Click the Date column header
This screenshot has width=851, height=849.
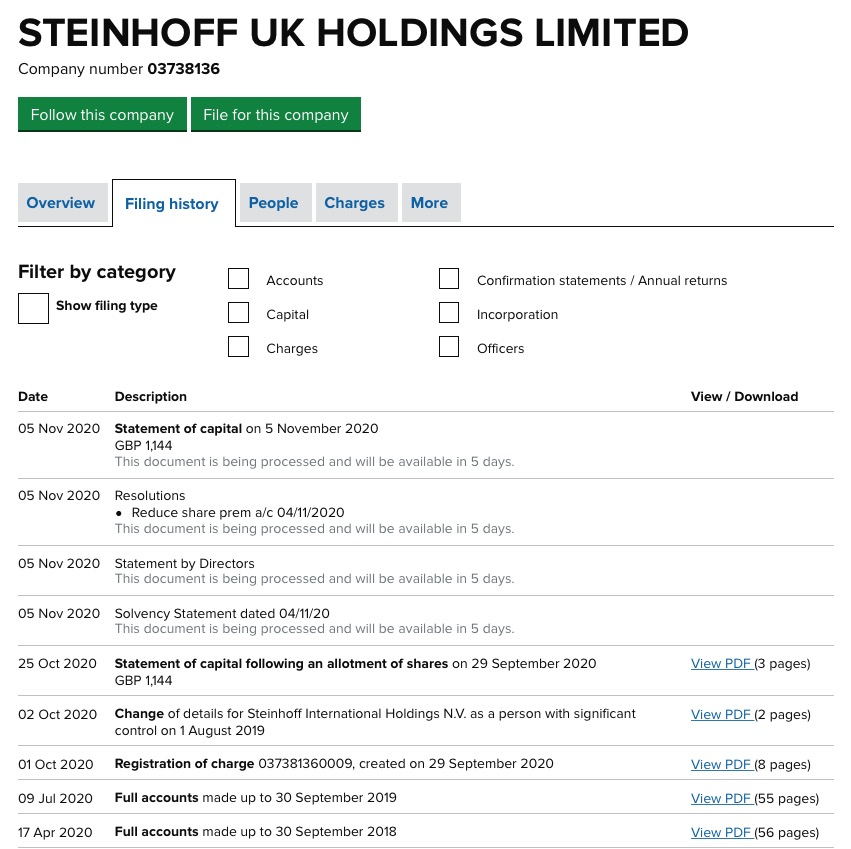pos(33,396)
